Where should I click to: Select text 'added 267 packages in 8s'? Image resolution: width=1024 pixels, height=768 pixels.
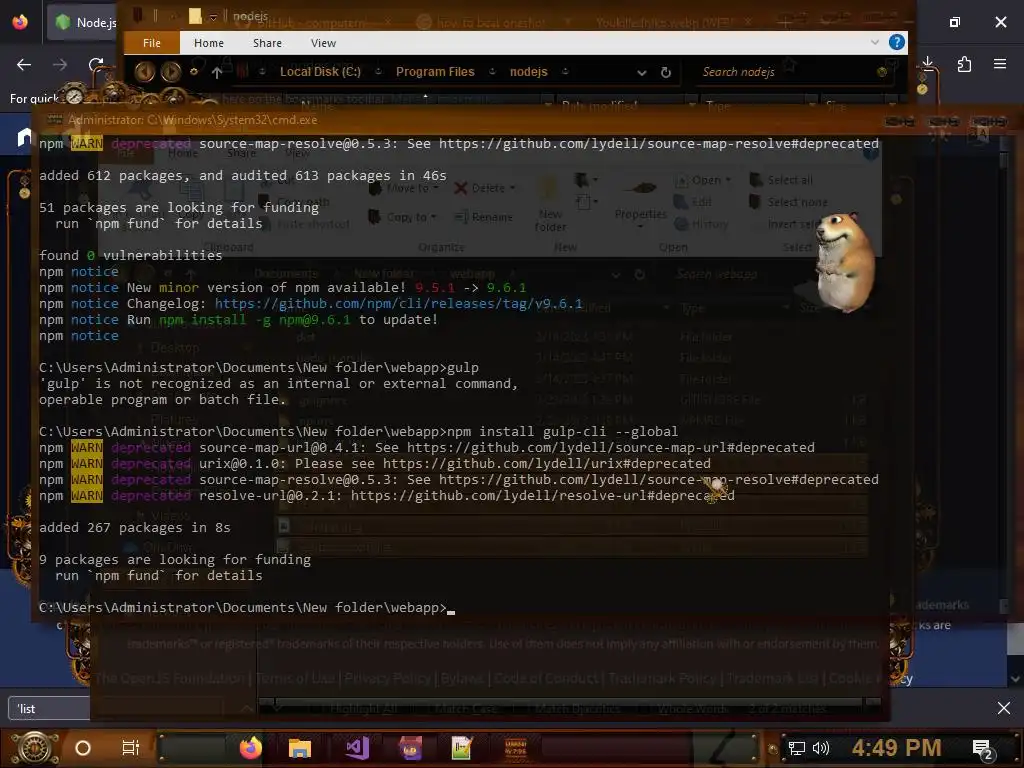(x=135, y=528)
